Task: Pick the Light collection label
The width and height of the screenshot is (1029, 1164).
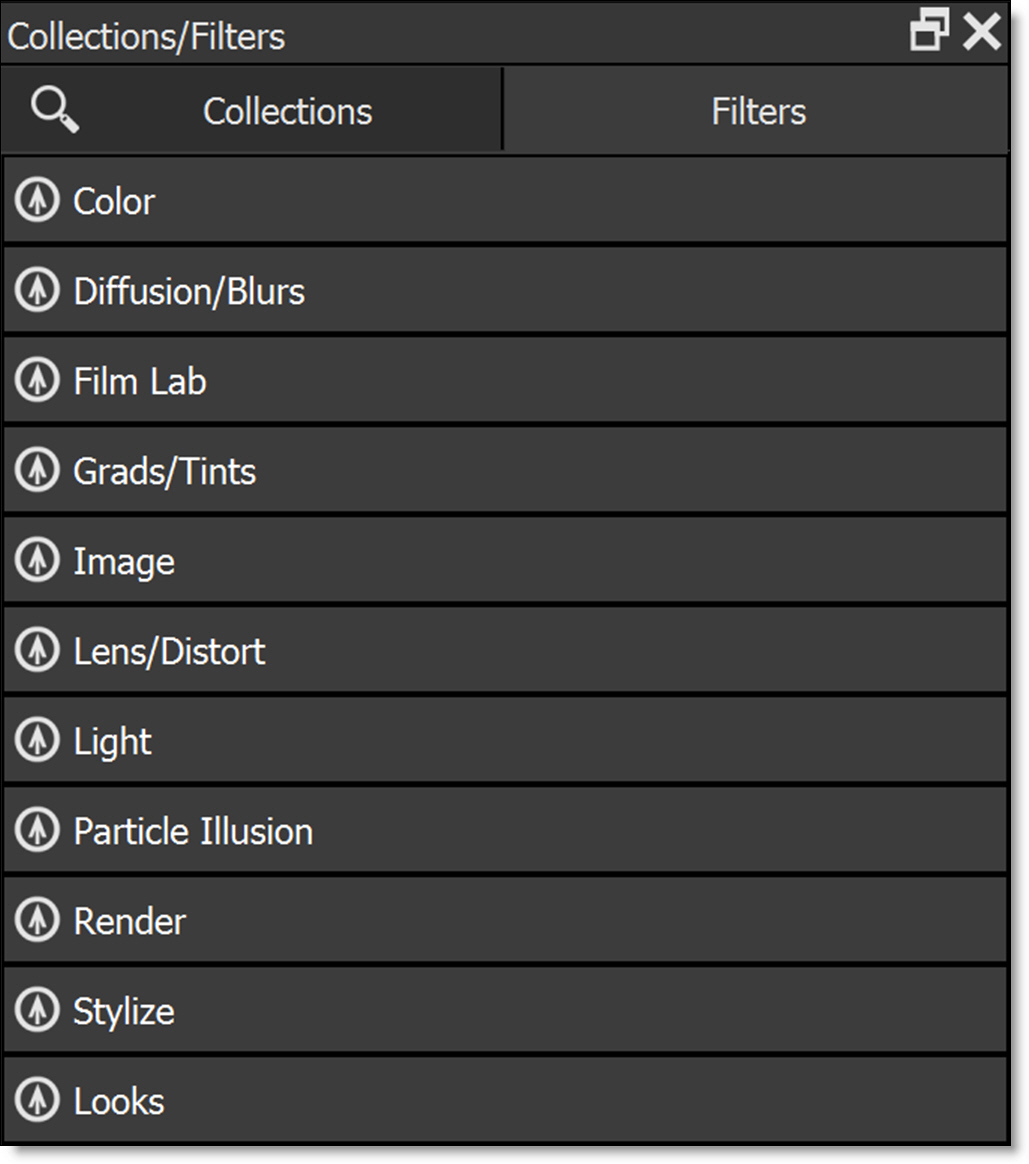Action: point(112,741)
